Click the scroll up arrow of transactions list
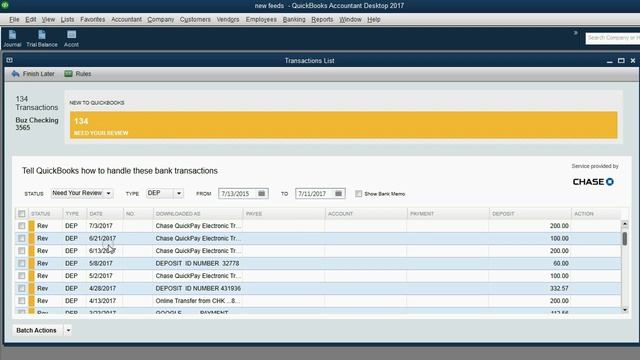Image resolution: width=640 pixels, height=360 pixels. pos(624,224)
